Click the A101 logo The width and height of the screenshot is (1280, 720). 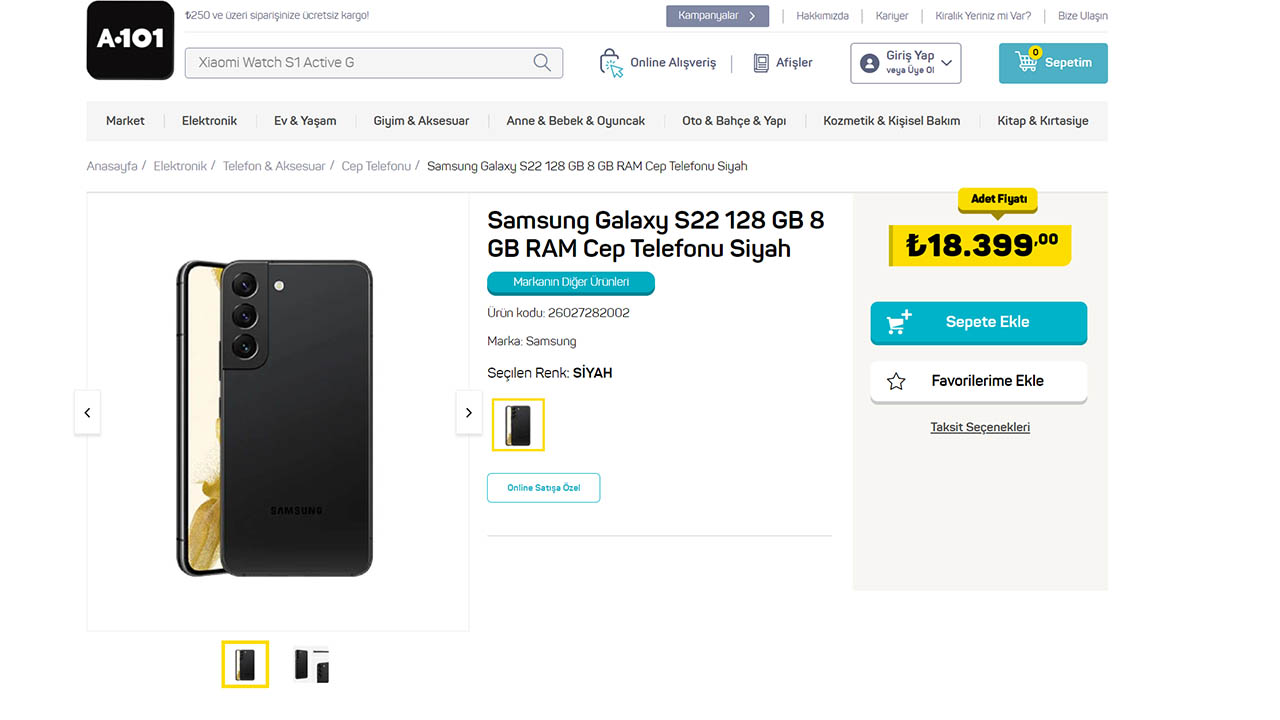point(131,41)
